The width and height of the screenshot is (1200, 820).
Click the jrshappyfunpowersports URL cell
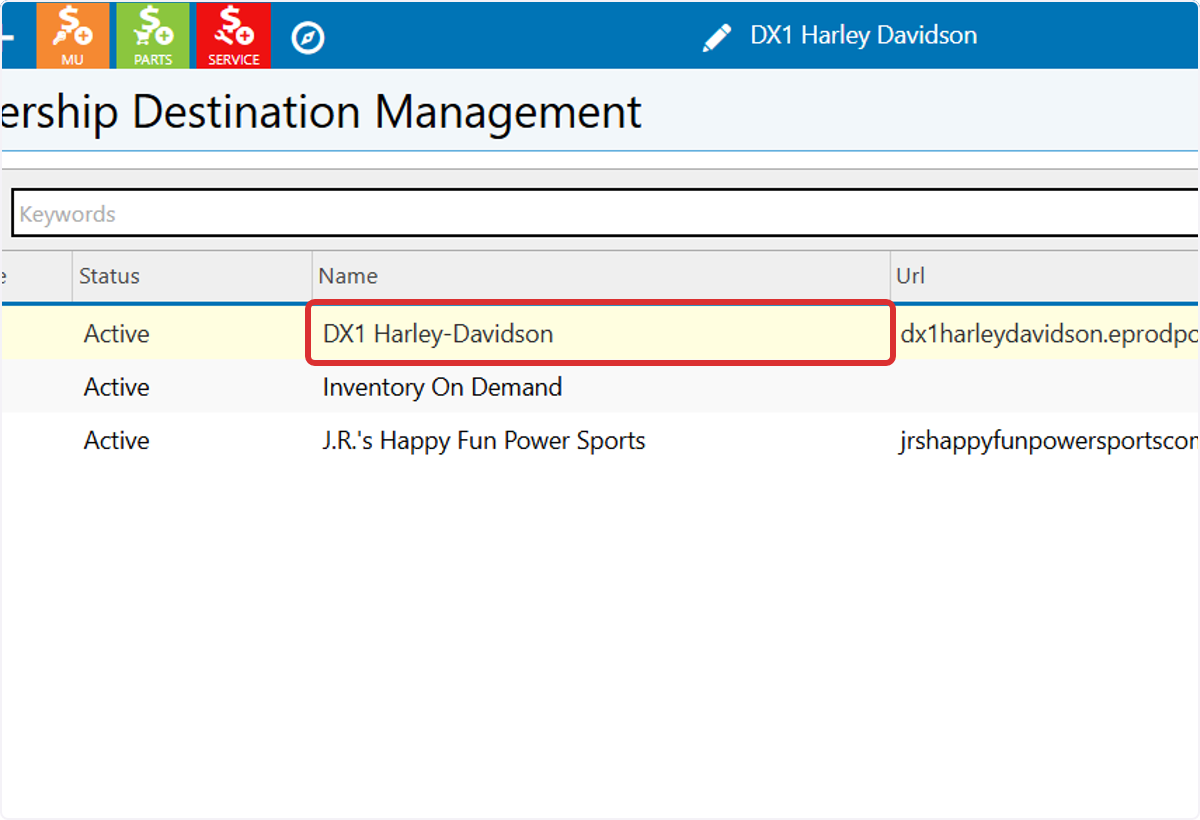pyautogui.click(x=1049, y=441)
